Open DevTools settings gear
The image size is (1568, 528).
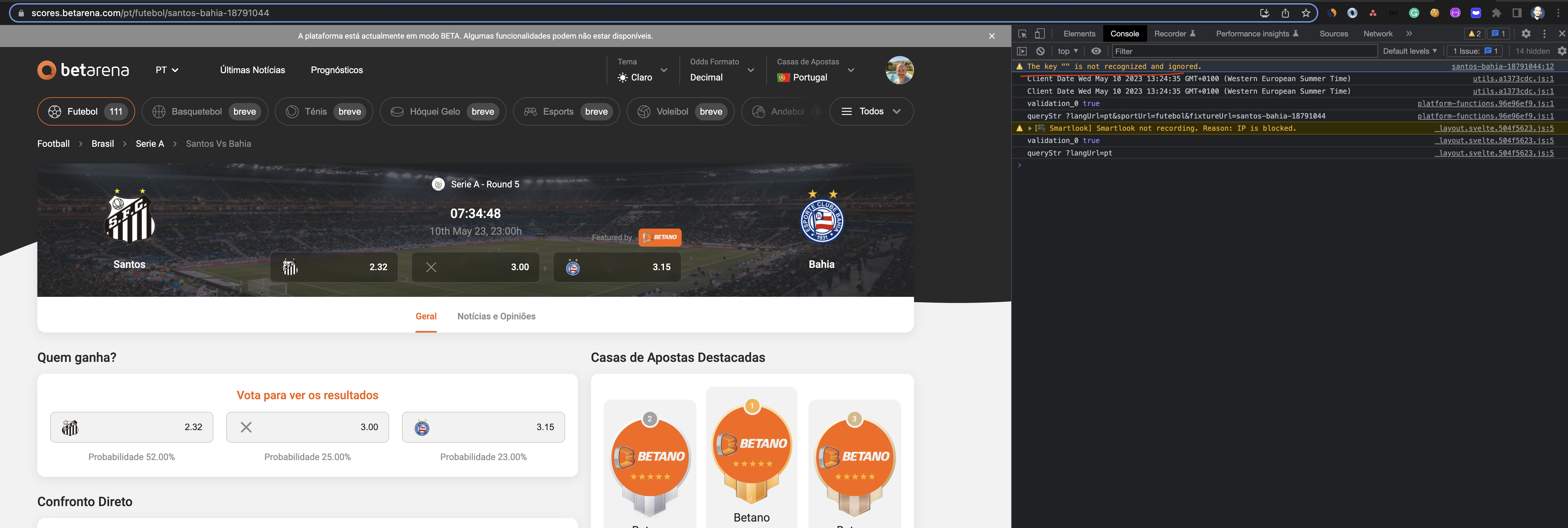(1526, 33)
